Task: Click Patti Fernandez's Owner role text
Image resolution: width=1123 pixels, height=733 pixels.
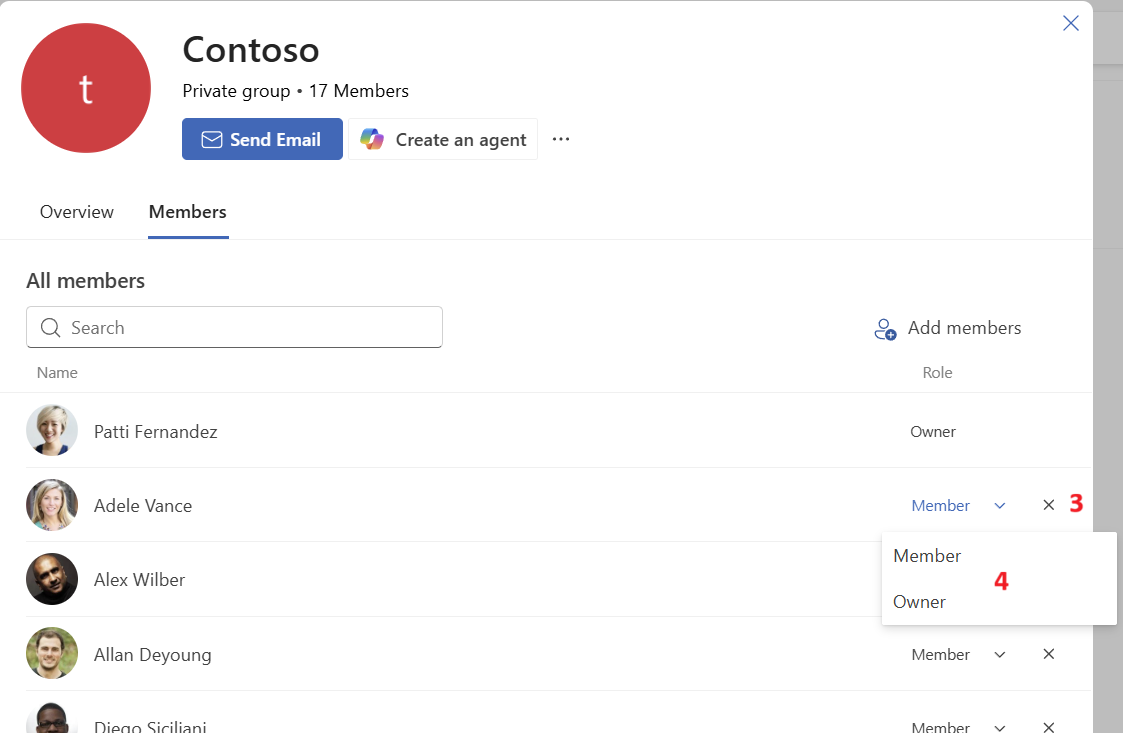Action: pyautogui.click(x=932, y=432)
